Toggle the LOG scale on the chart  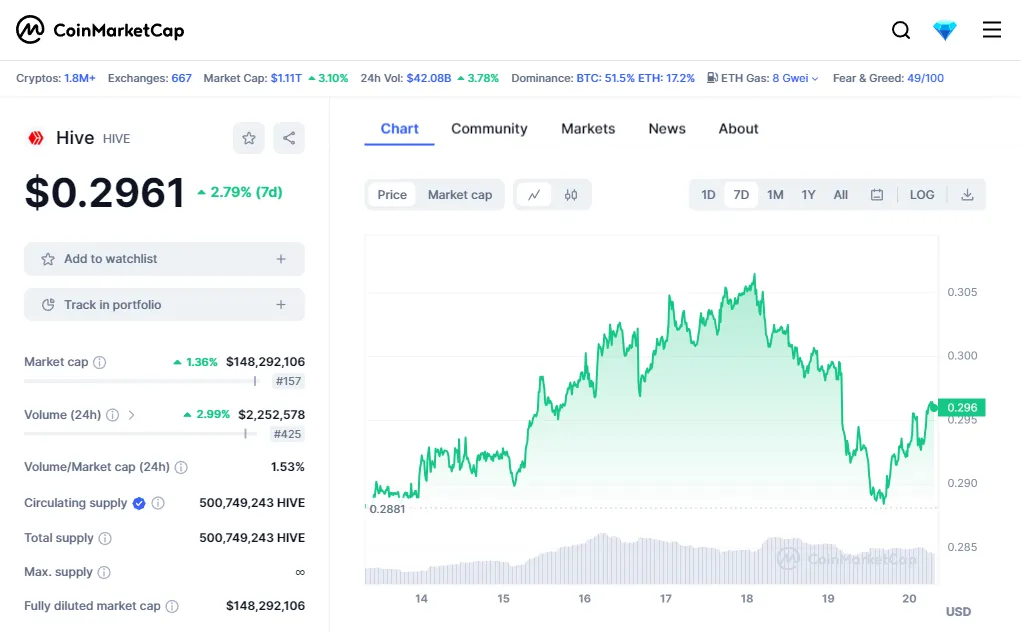coord(922,195)
